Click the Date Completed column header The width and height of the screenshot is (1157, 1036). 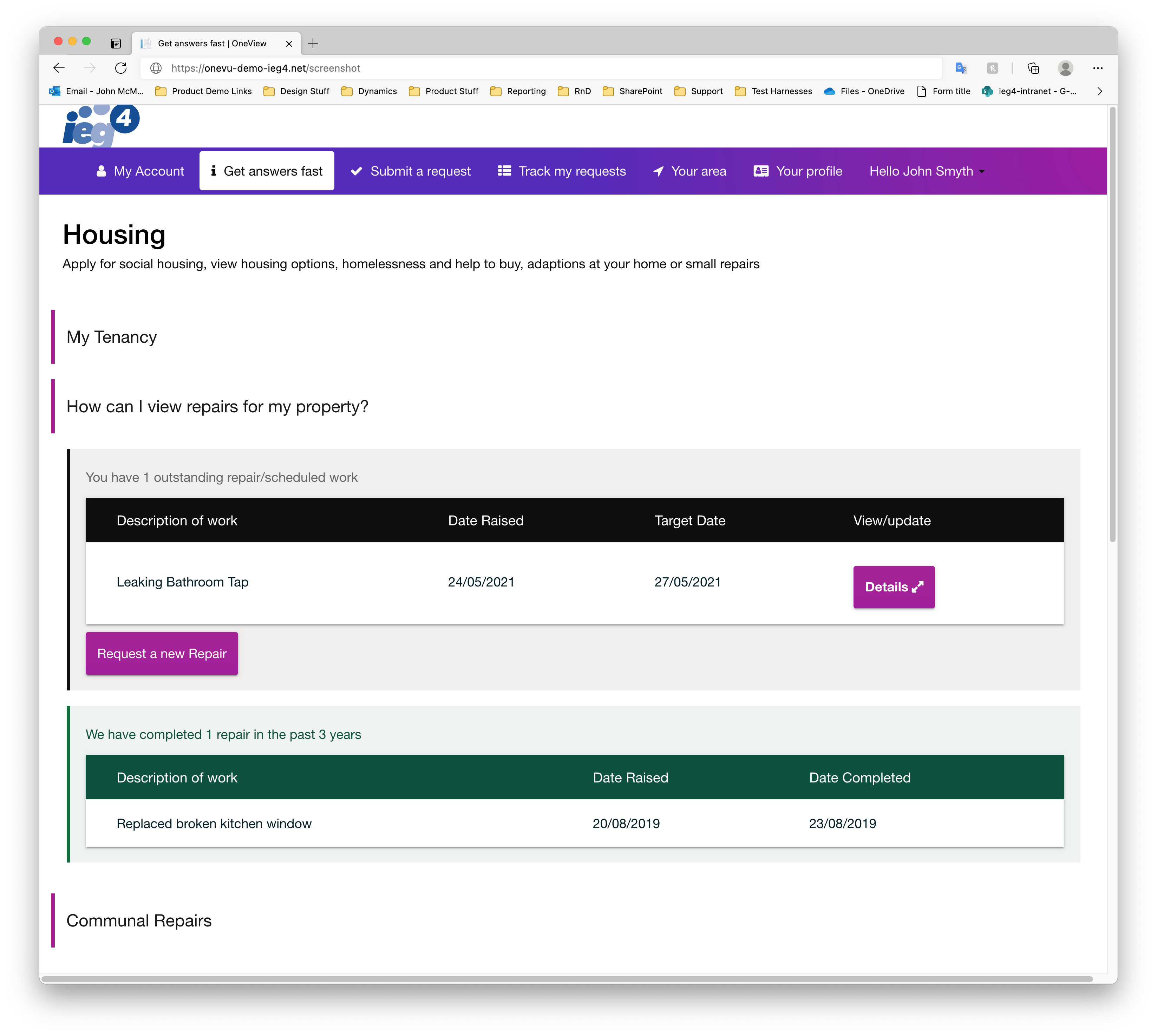860,778
